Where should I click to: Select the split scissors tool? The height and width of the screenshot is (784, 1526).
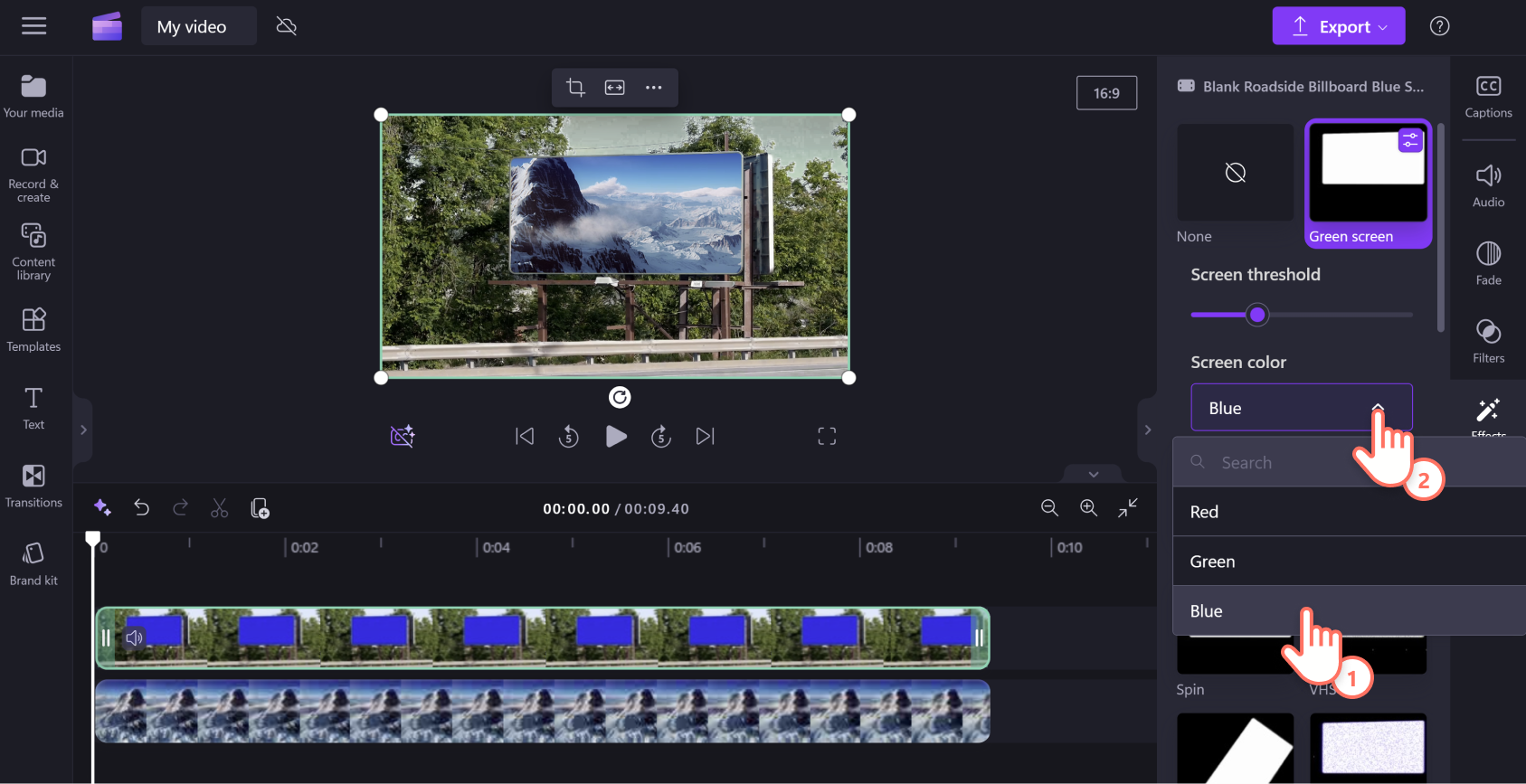[220, 508]
